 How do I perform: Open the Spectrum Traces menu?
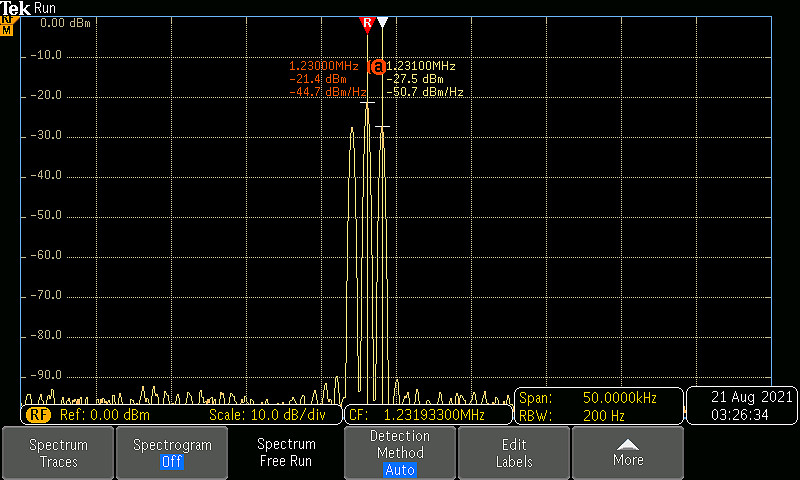click(58, 453)
